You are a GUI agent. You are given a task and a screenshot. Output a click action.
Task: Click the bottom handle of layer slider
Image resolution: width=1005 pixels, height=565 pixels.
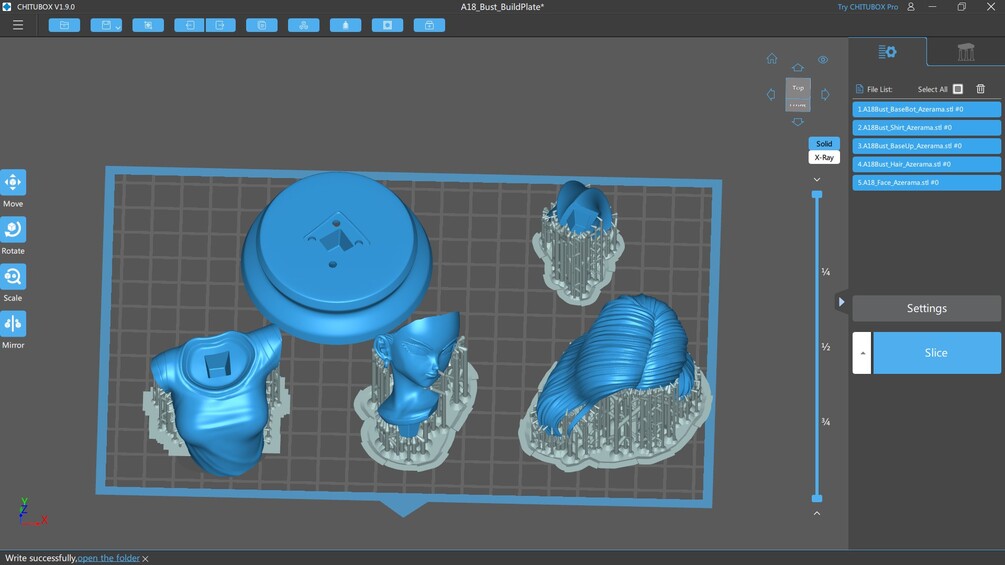pos(817,498)
